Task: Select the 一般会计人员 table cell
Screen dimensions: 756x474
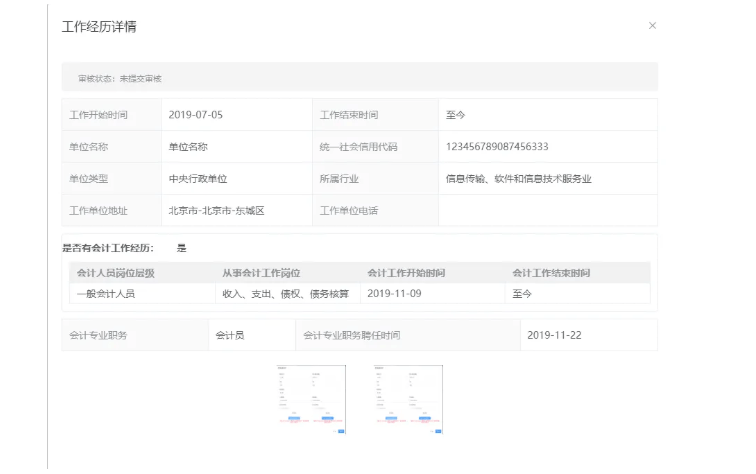Action: 106,294
